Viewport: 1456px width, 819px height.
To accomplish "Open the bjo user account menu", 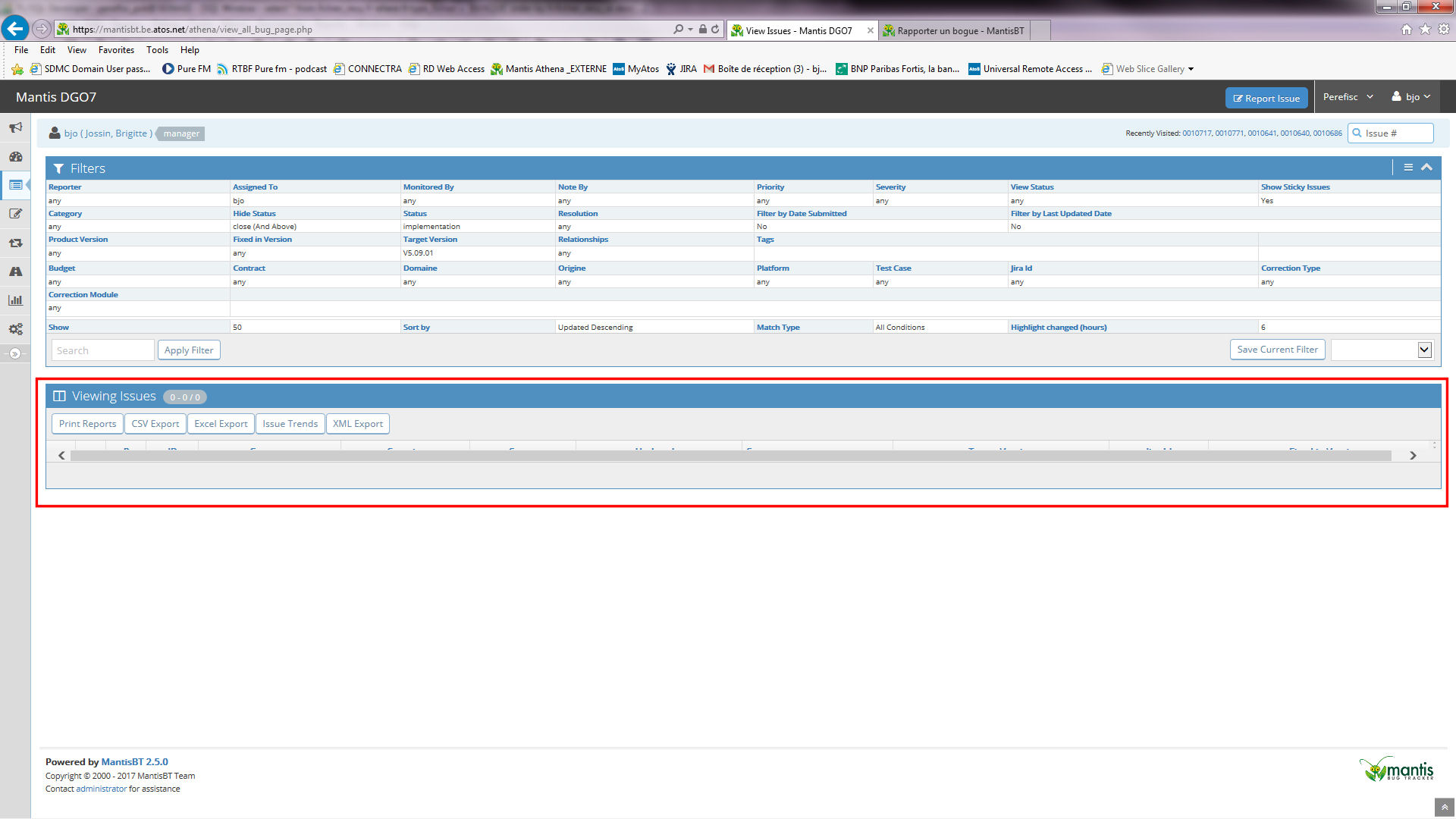I will [x=1411, y=97].
